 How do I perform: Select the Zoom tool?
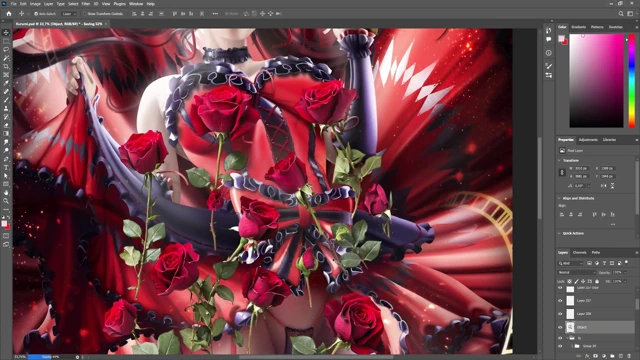coord(6,201)
